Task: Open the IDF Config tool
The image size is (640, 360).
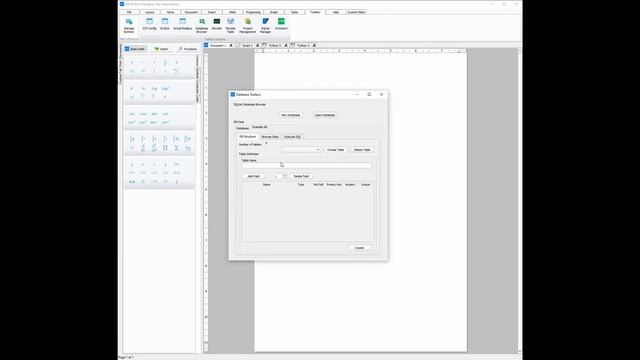Action: [x=149, y=24]
